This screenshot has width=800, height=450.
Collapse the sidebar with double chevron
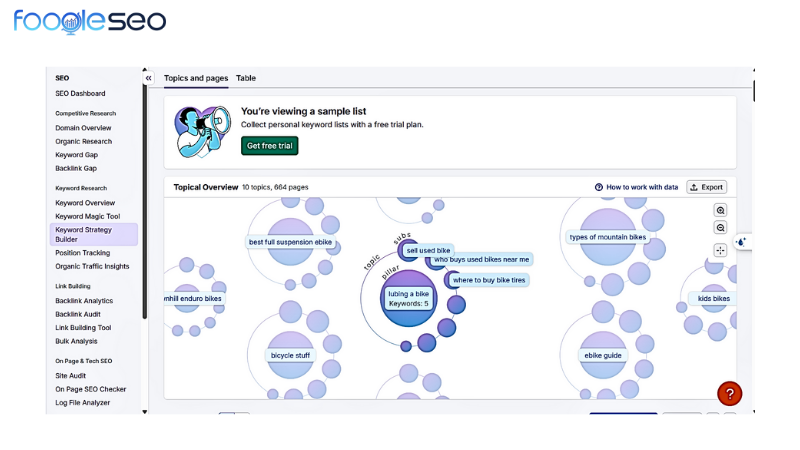click(x=149, y=78)
